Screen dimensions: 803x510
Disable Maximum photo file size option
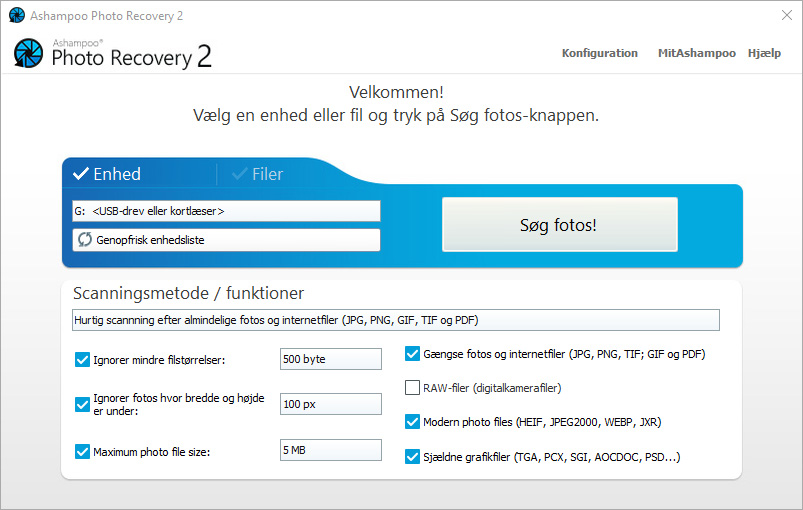coord(82,451)
